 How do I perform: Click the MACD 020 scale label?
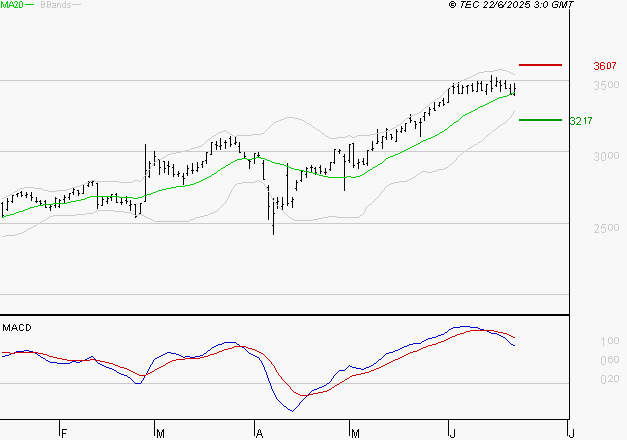[x=610, y=379]
